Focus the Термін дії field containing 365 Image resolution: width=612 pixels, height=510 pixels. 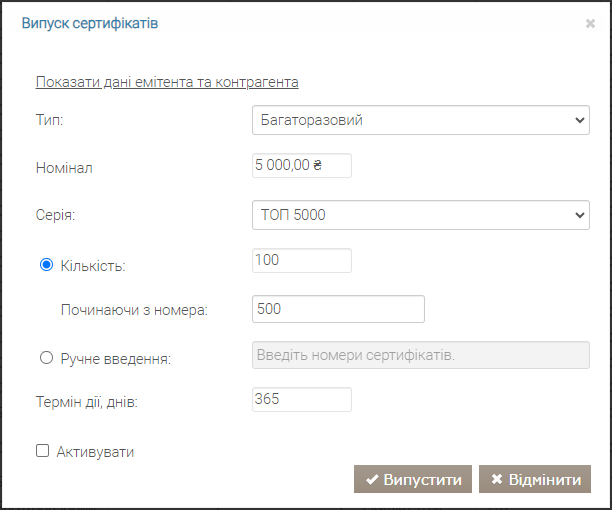pos(302,399)
